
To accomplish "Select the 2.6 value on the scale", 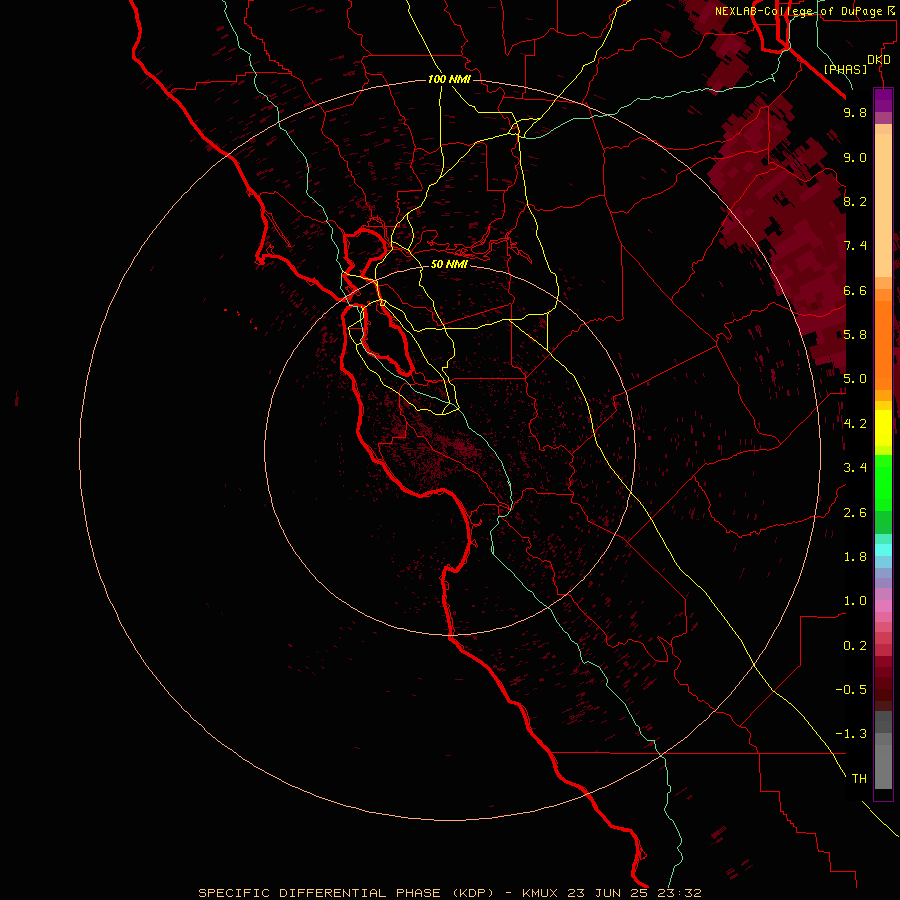I will tap(855, 513).
